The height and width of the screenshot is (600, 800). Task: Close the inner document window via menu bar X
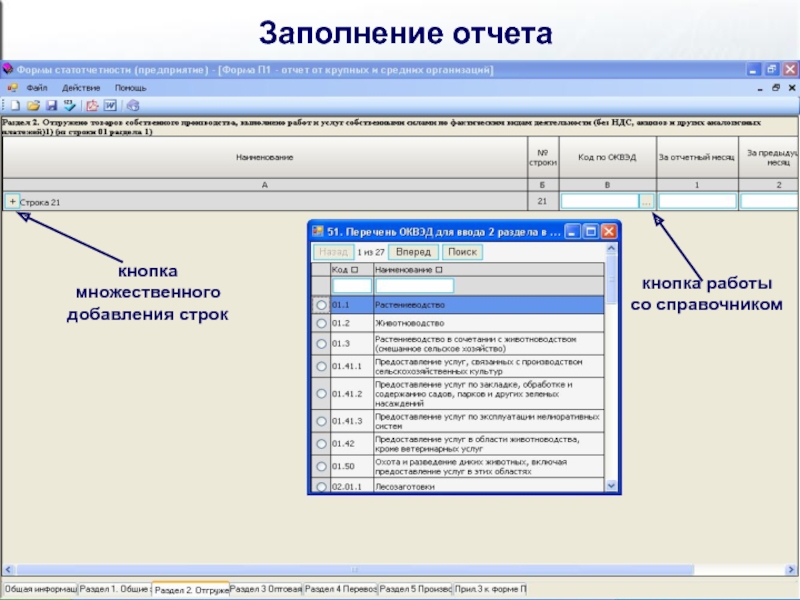pyautogui.click(x=792, y=88)
